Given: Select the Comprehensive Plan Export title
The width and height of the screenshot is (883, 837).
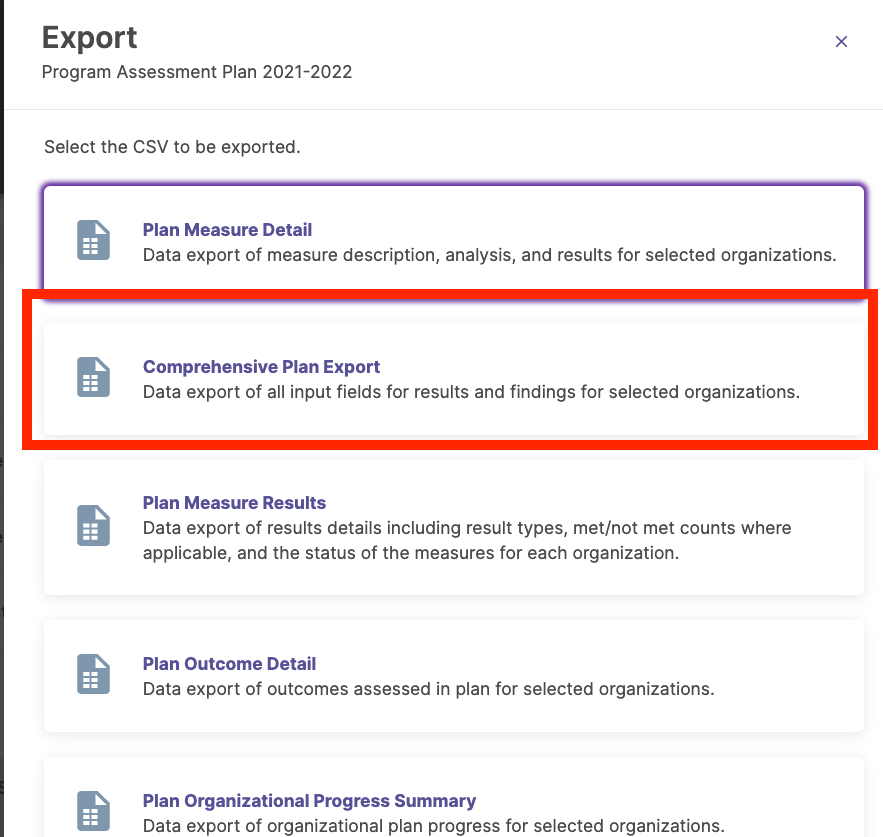Looking at the screenshot, I should point(261,367).
